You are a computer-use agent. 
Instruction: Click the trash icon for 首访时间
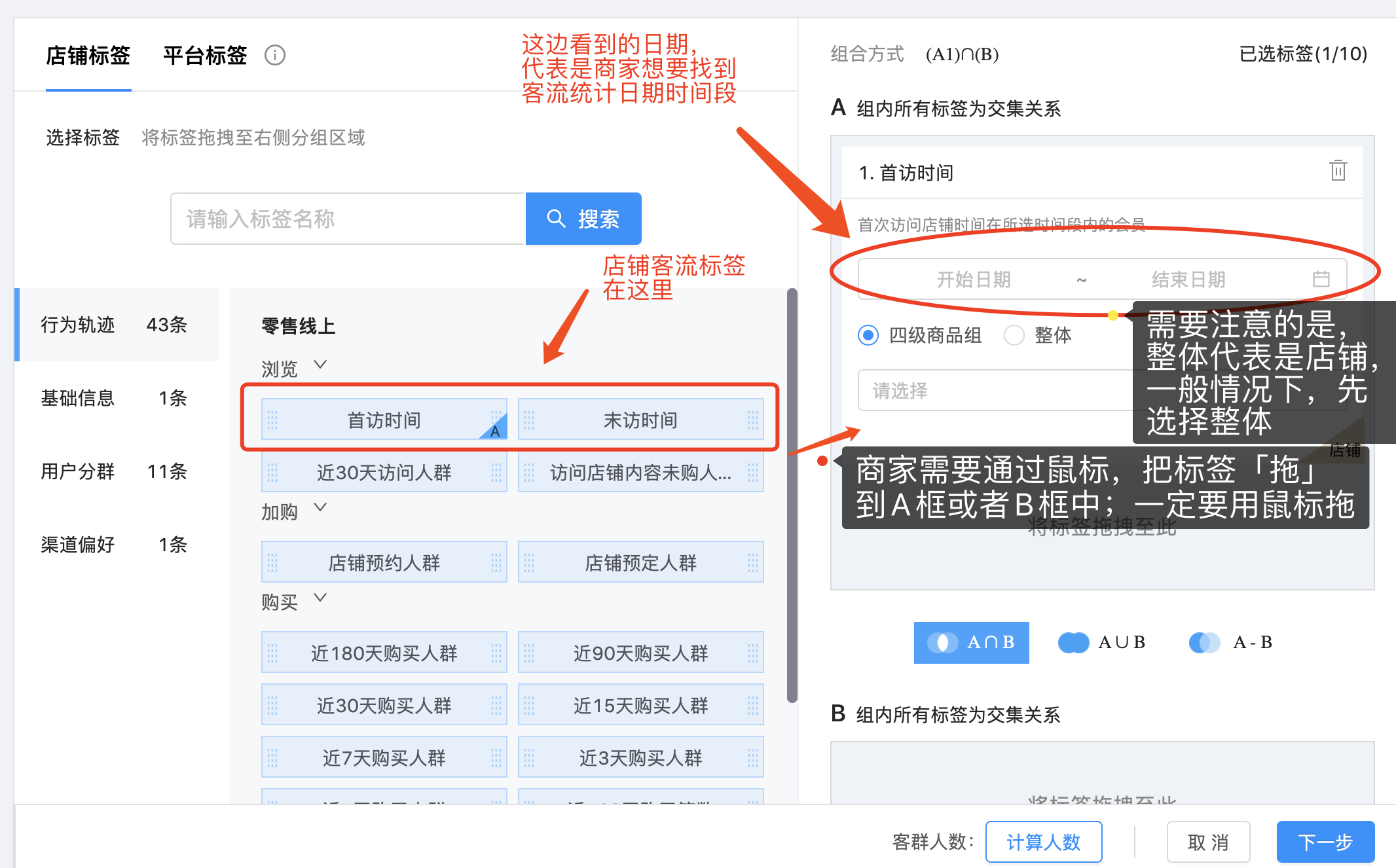click(x=1338, y=171)
